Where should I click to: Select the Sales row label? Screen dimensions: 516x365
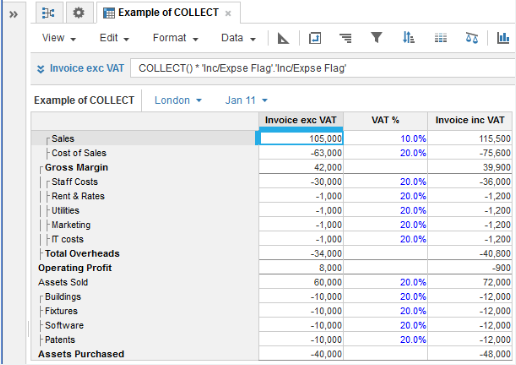[63, 139]
